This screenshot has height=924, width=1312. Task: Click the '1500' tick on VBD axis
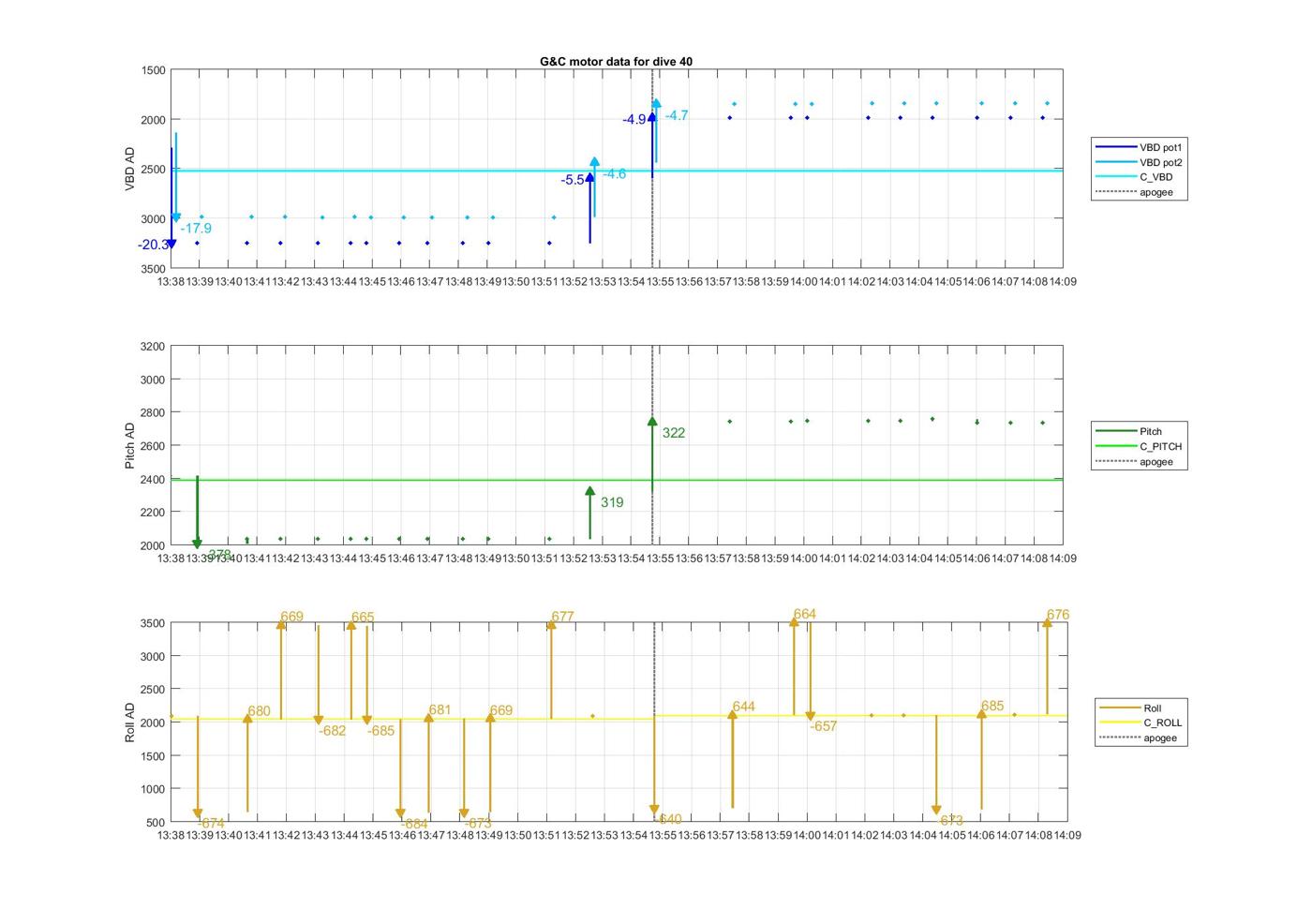pyautogui.click(x=154, y=70)
